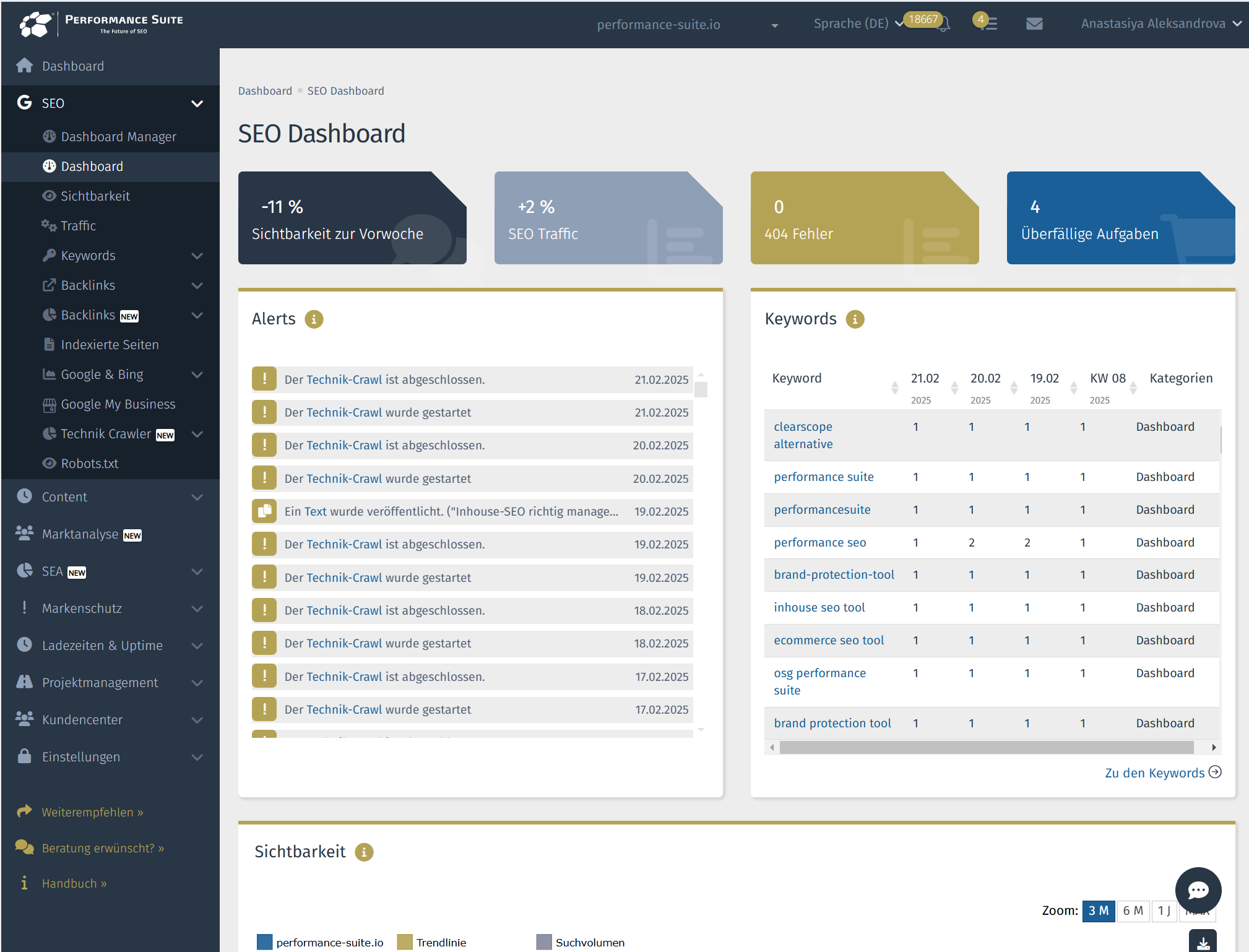
Task: Click the Marktanalyse people icon
Action: tap(24, 533)
